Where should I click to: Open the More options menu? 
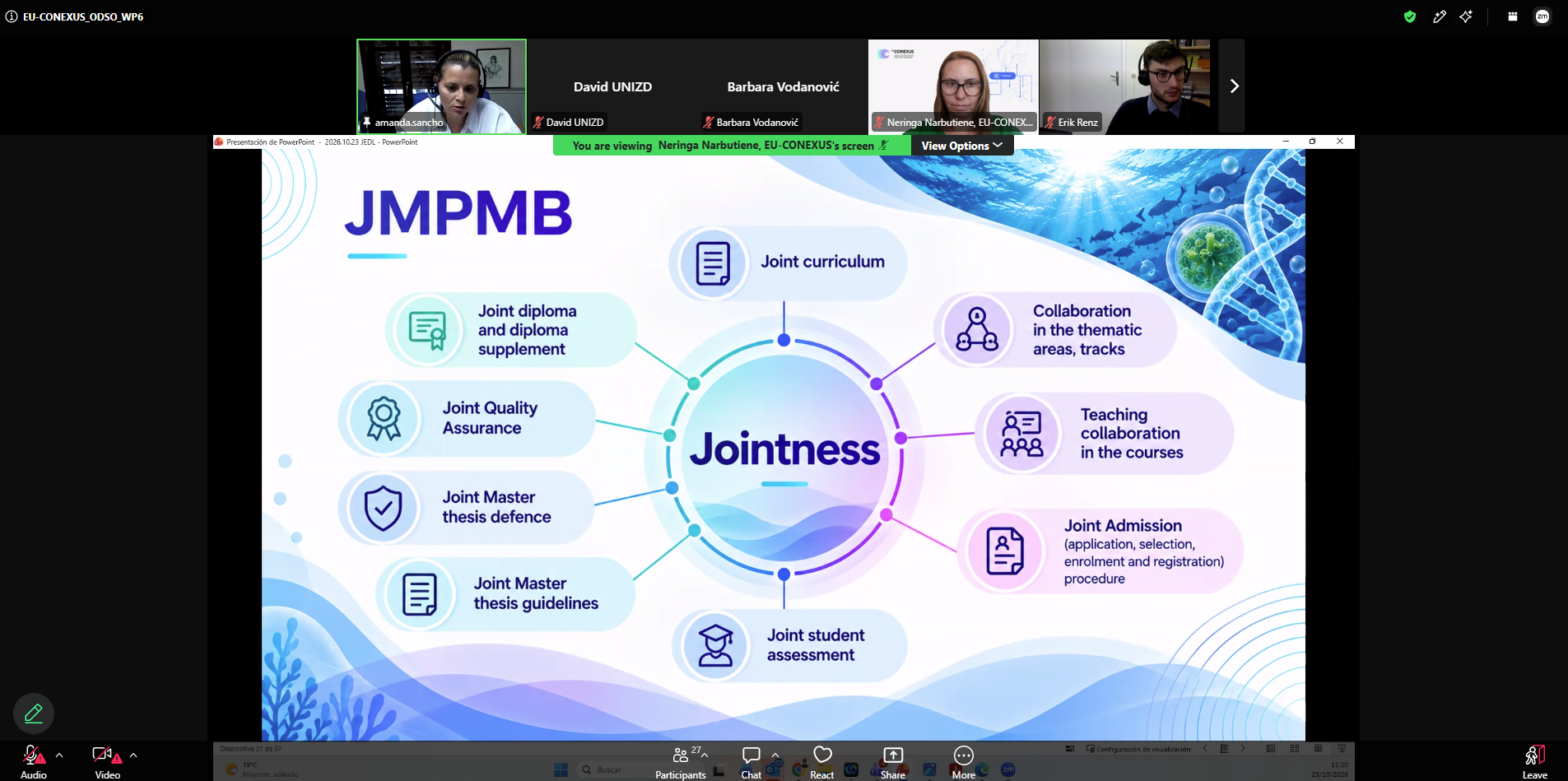[x=964, y=762]
